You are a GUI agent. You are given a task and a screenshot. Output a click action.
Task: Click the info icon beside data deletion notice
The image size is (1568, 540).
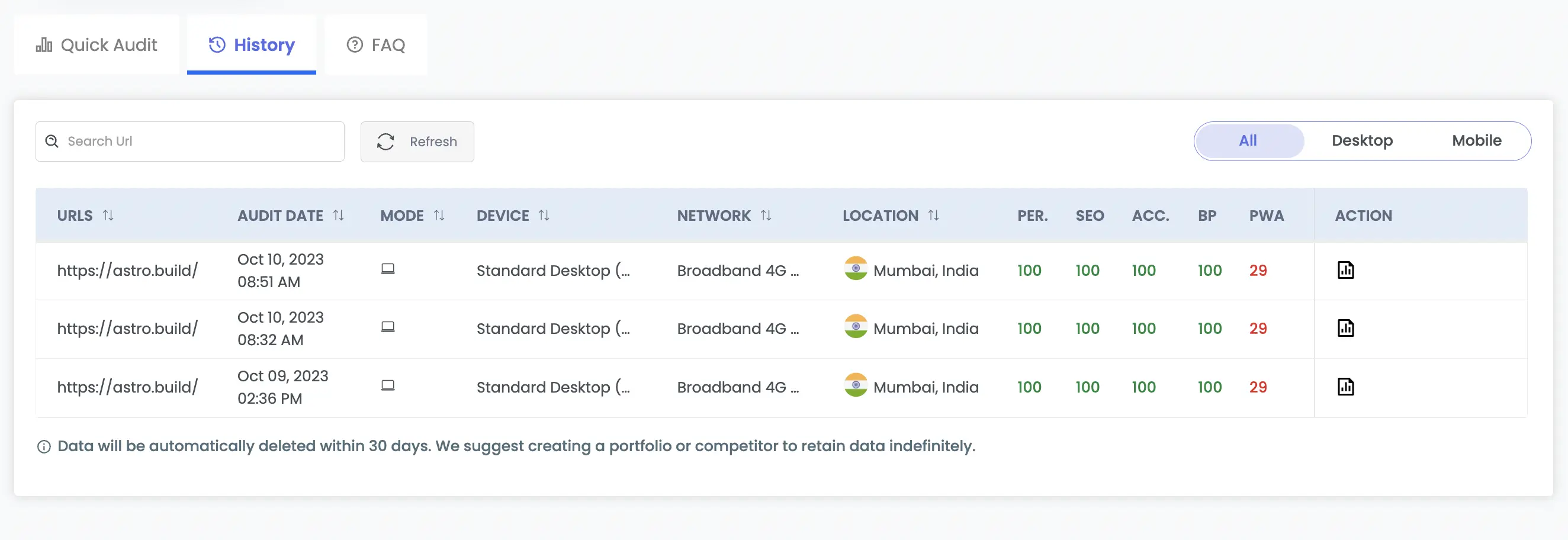point(44,447)
